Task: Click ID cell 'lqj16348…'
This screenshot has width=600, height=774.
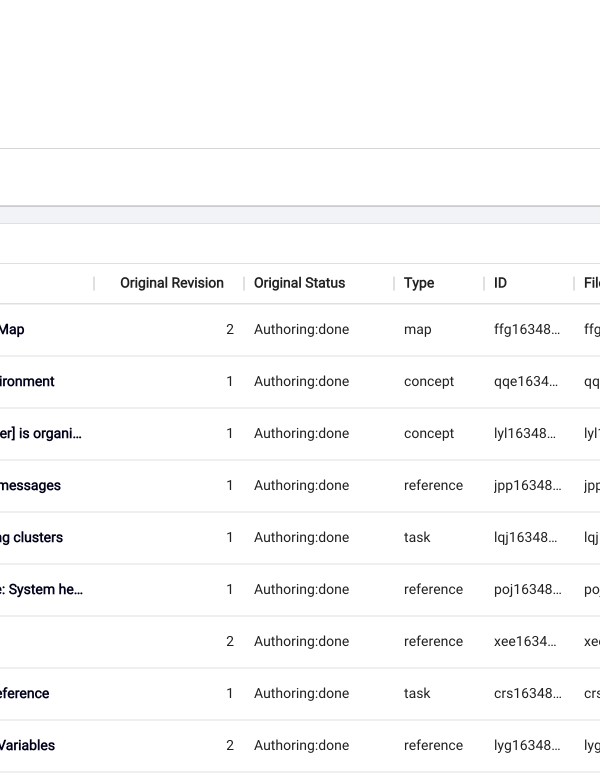Action: [x=525, y=538]
